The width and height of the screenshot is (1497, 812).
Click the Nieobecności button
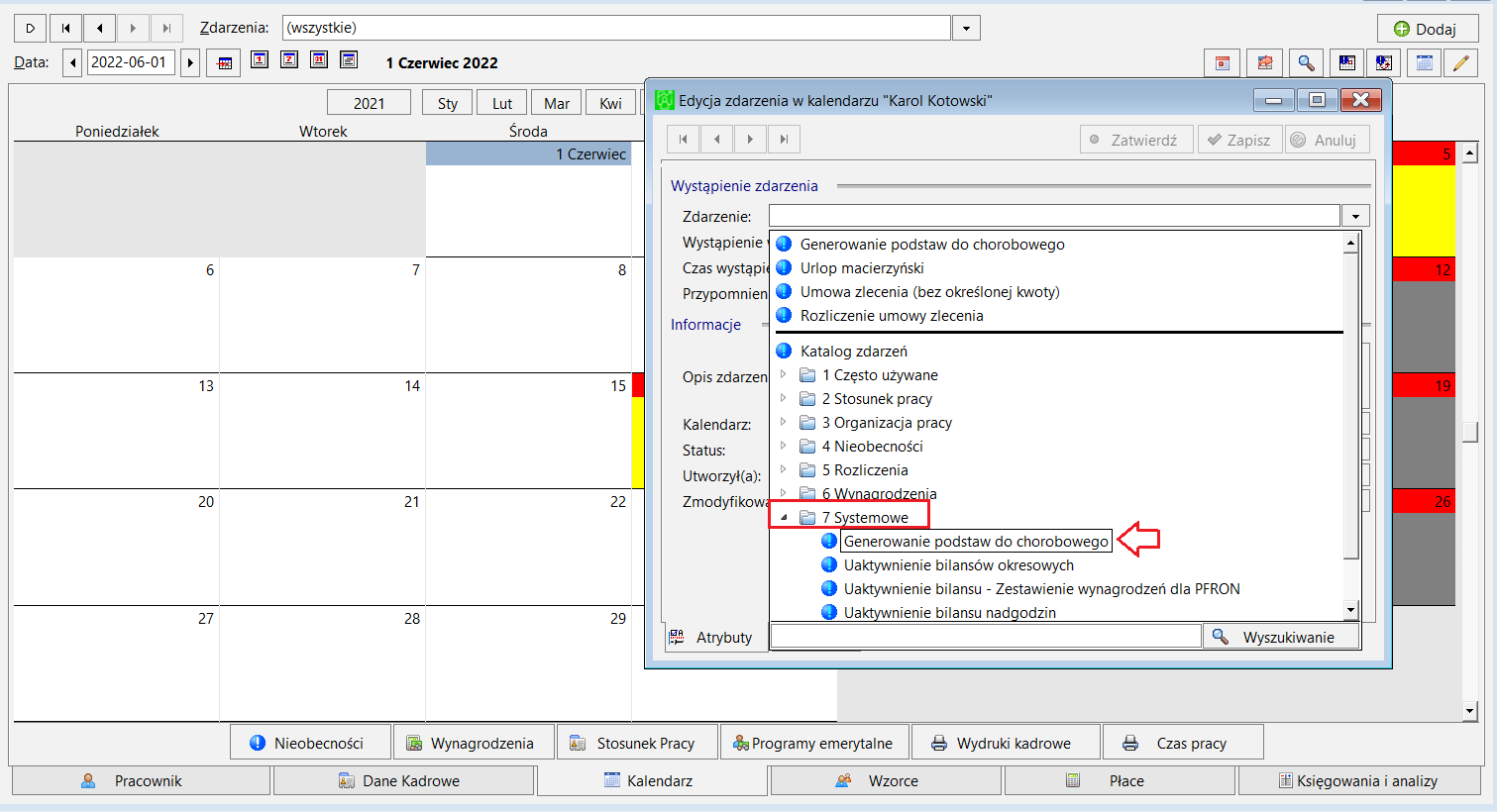tap(310, 743)
